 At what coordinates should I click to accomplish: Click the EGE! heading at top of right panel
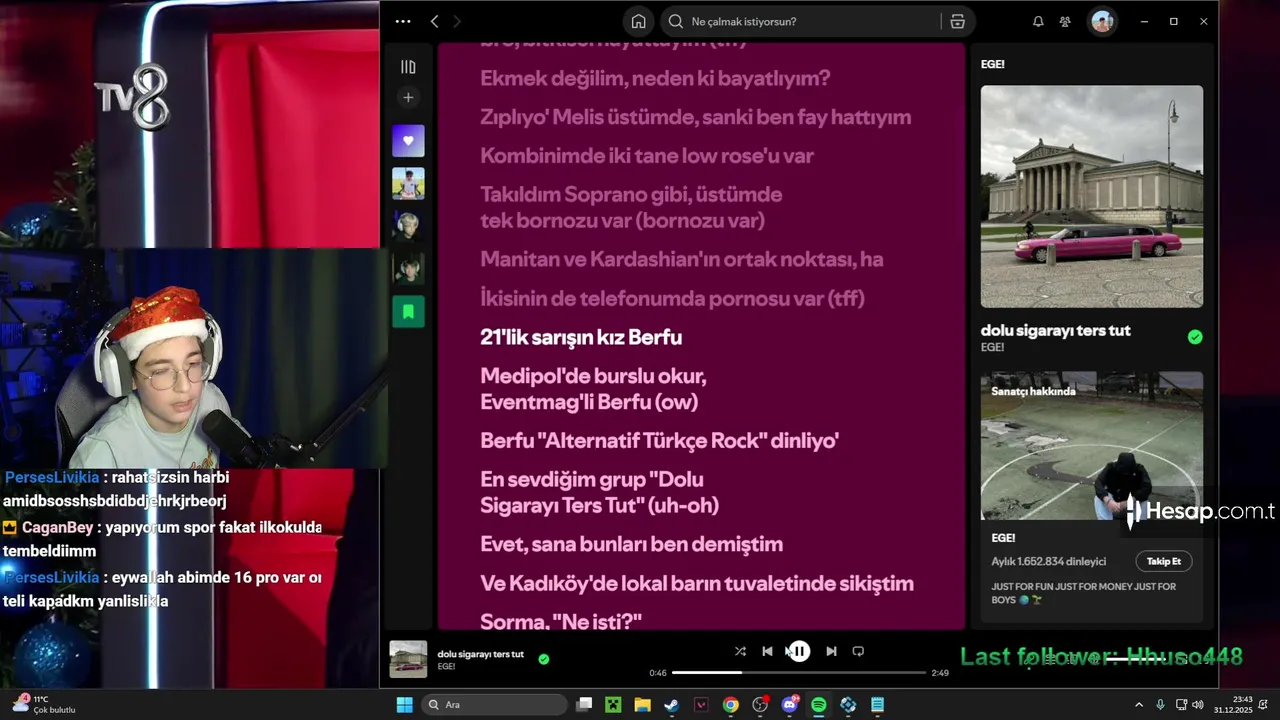[x=993, y=64]
